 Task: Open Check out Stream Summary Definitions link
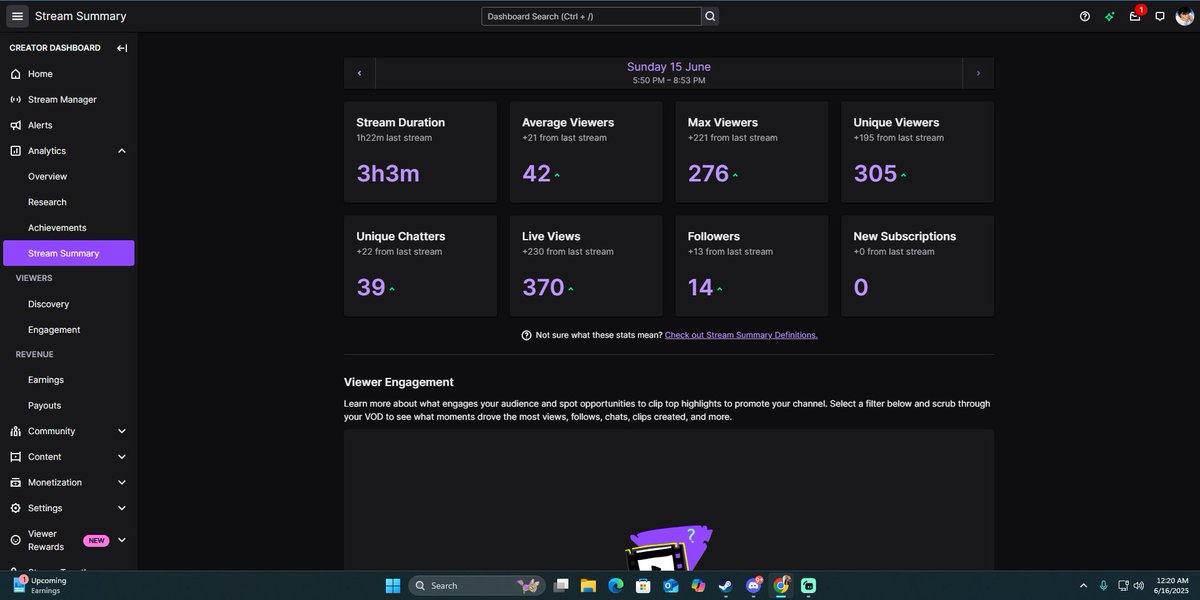pos(741,335)
